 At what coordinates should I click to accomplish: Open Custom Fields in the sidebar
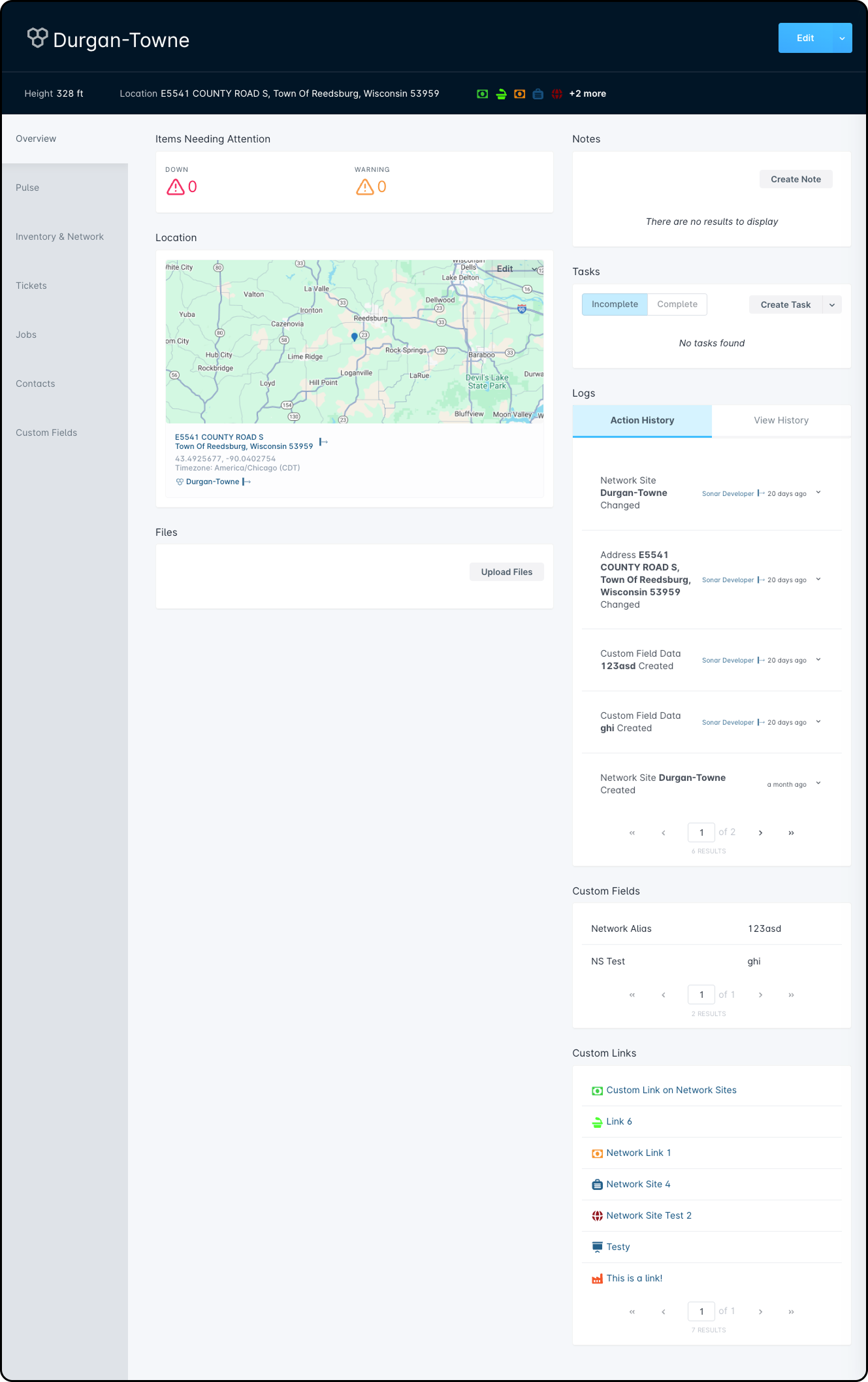tap(46, 433)
